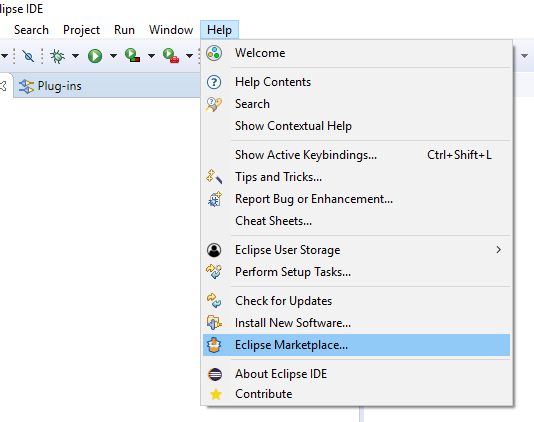This screenshot has width=534, height=422.
Task: Click the Debug bug toolbar icon
Action: pos(58,56)
